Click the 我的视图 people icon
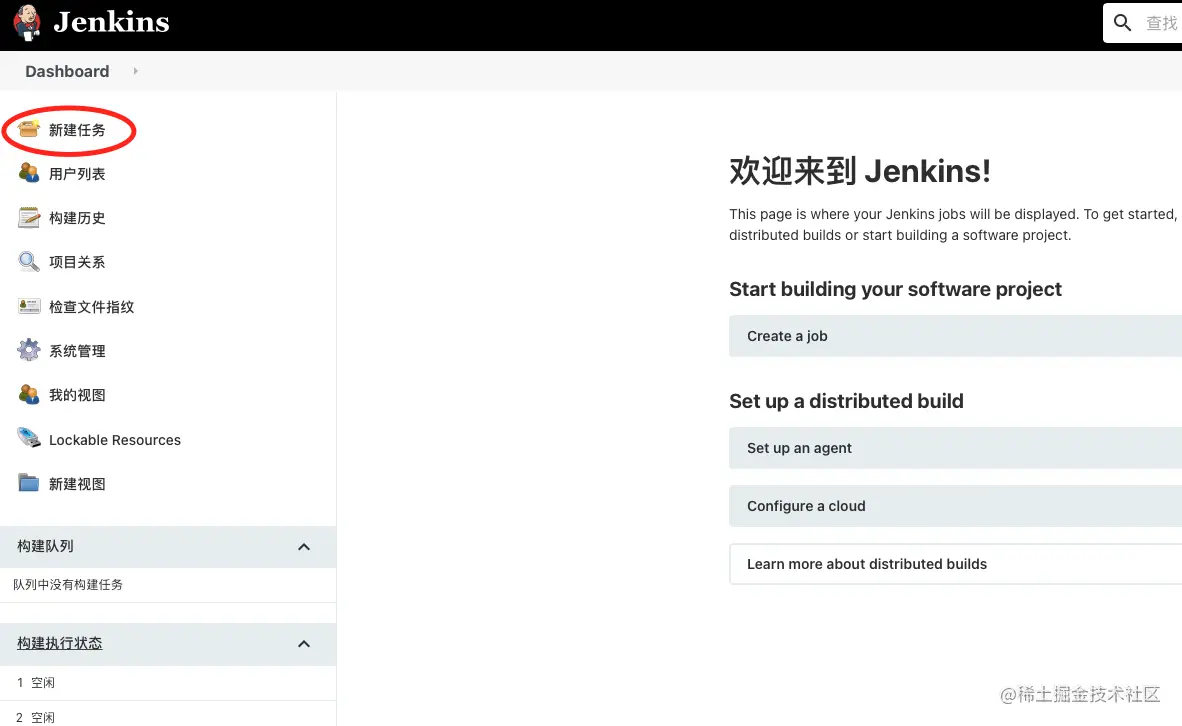This screenshot has width=1182, height=726. (x=29, y=394)
